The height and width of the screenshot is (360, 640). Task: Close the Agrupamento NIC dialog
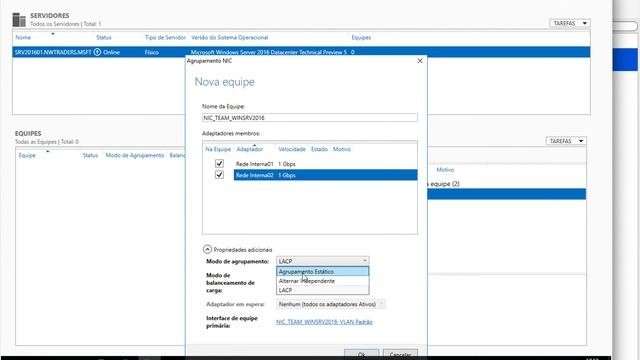pyautogui.click(x=420, y=61)
